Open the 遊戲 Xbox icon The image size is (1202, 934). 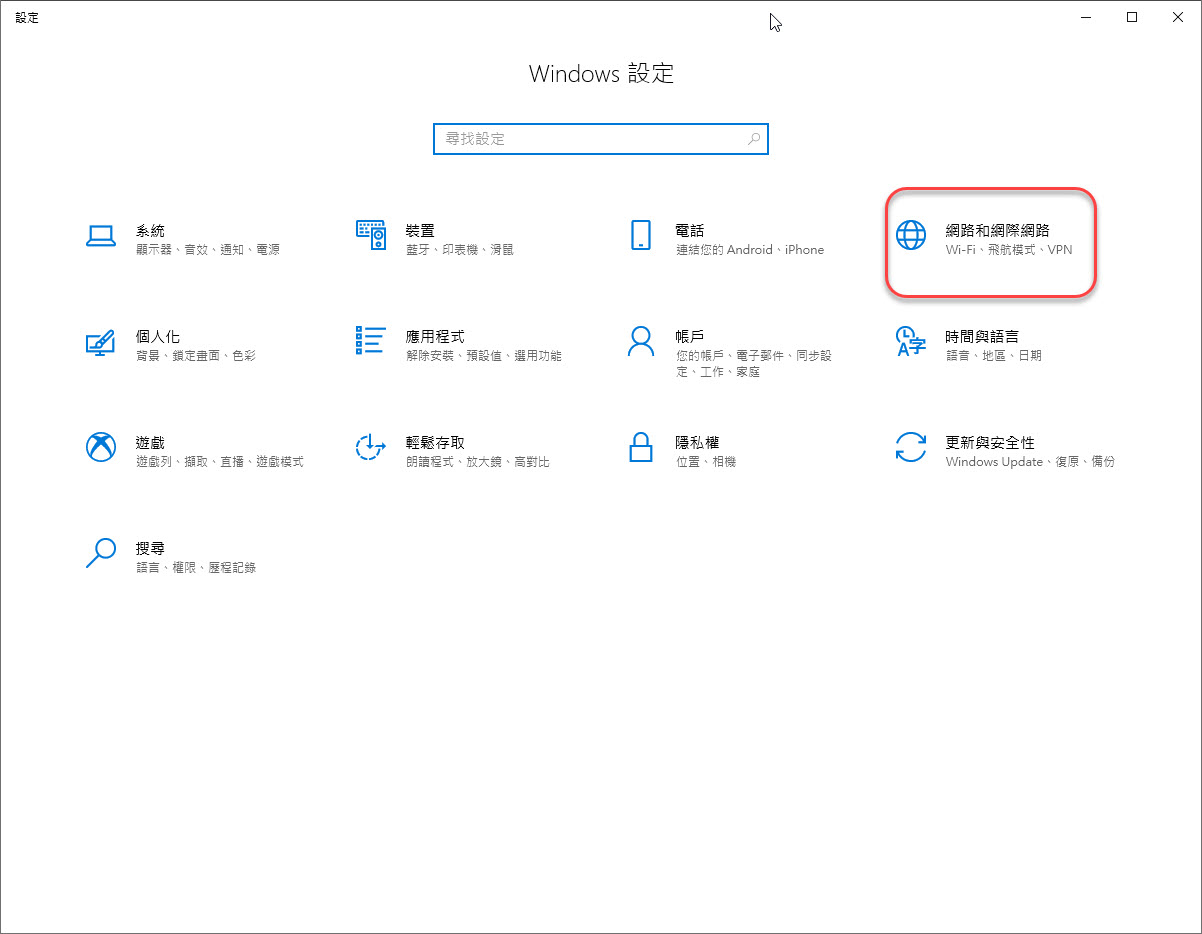(x=101, y=447)
